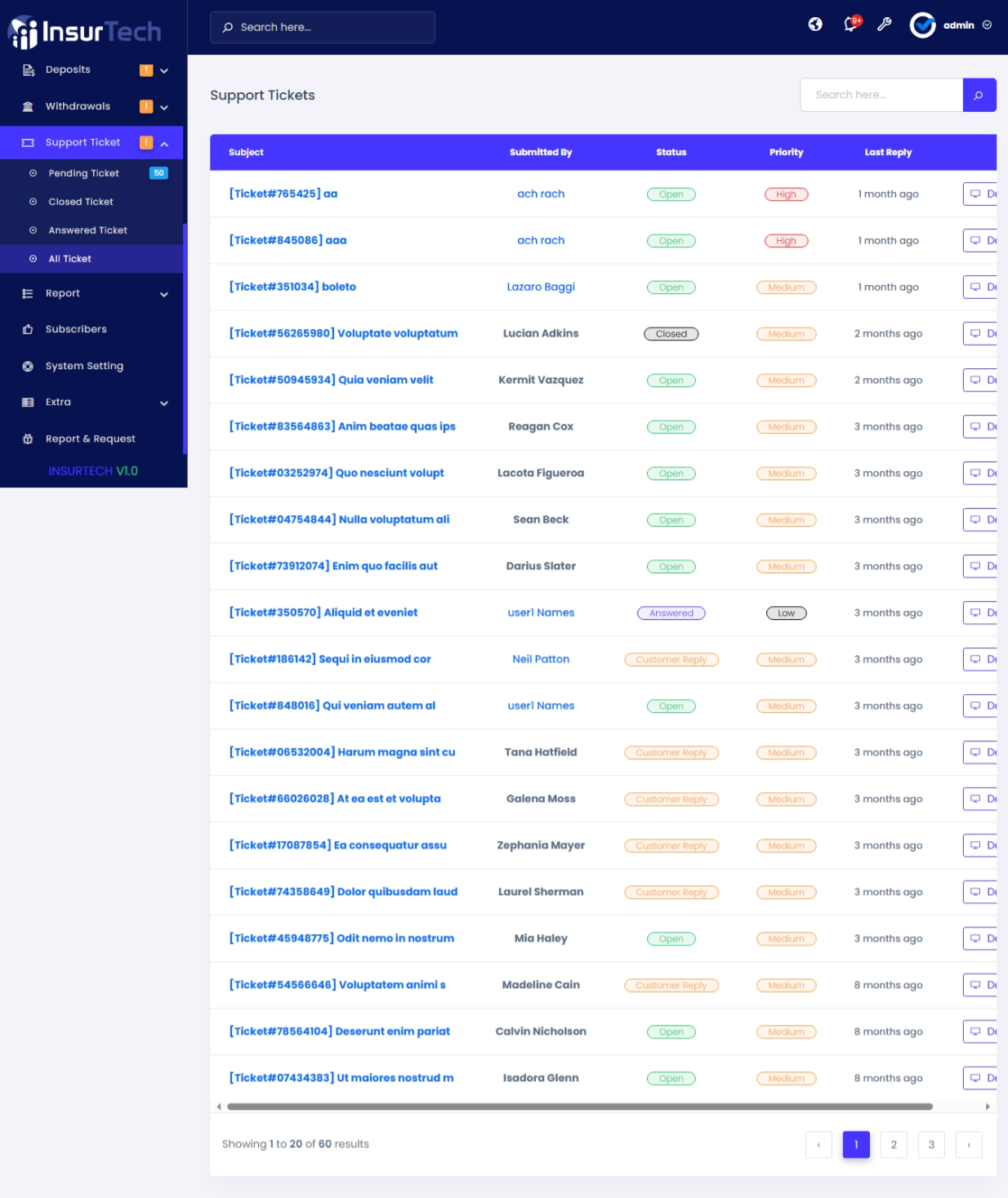Click High priority badge on Ticket#765425
The height and width of the screenshot is (1198, 1008).
coord(787,194)
